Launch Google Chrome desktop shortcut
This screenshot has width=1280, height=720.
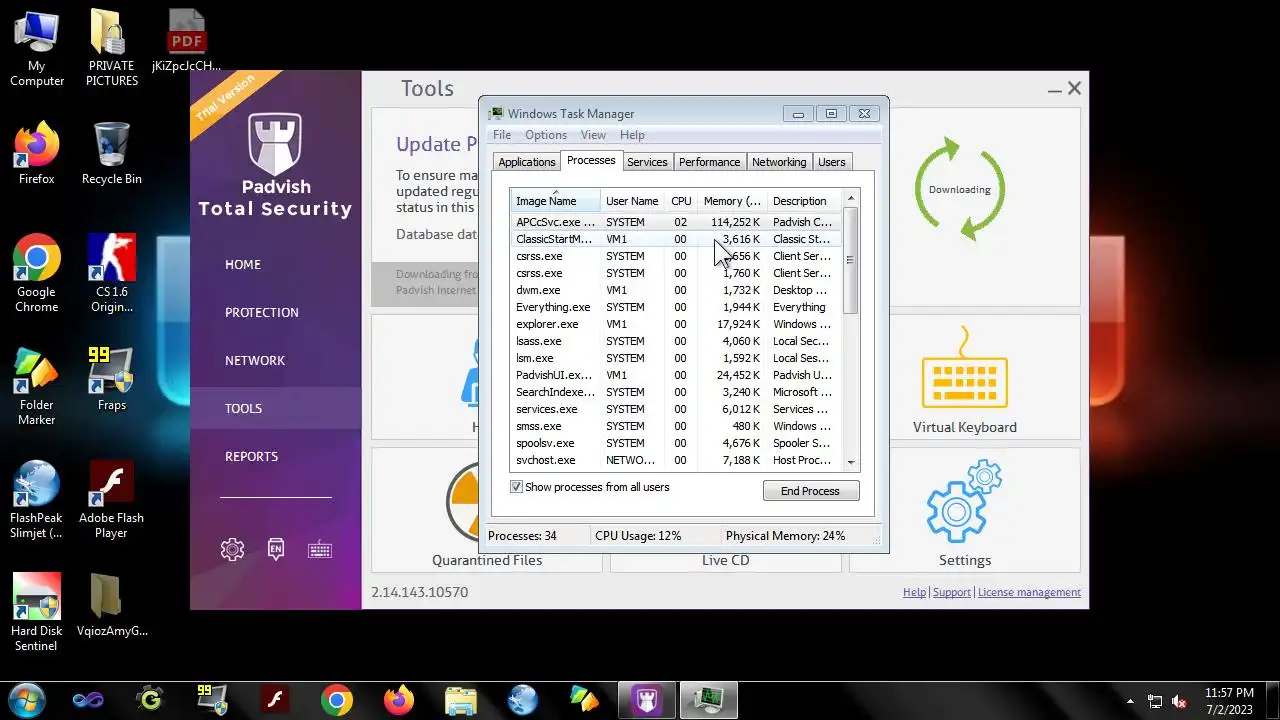point(37,273)
